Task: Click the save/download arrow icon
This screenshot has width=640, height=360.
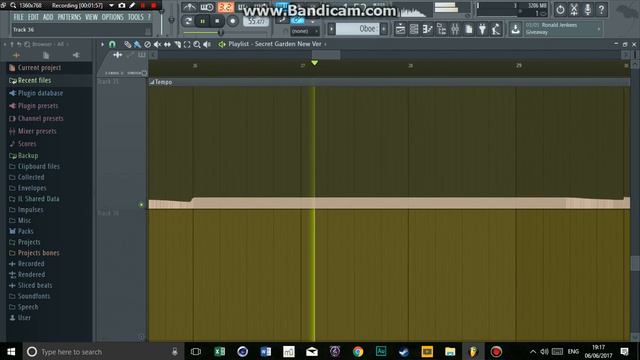Action: pos(515,29)
